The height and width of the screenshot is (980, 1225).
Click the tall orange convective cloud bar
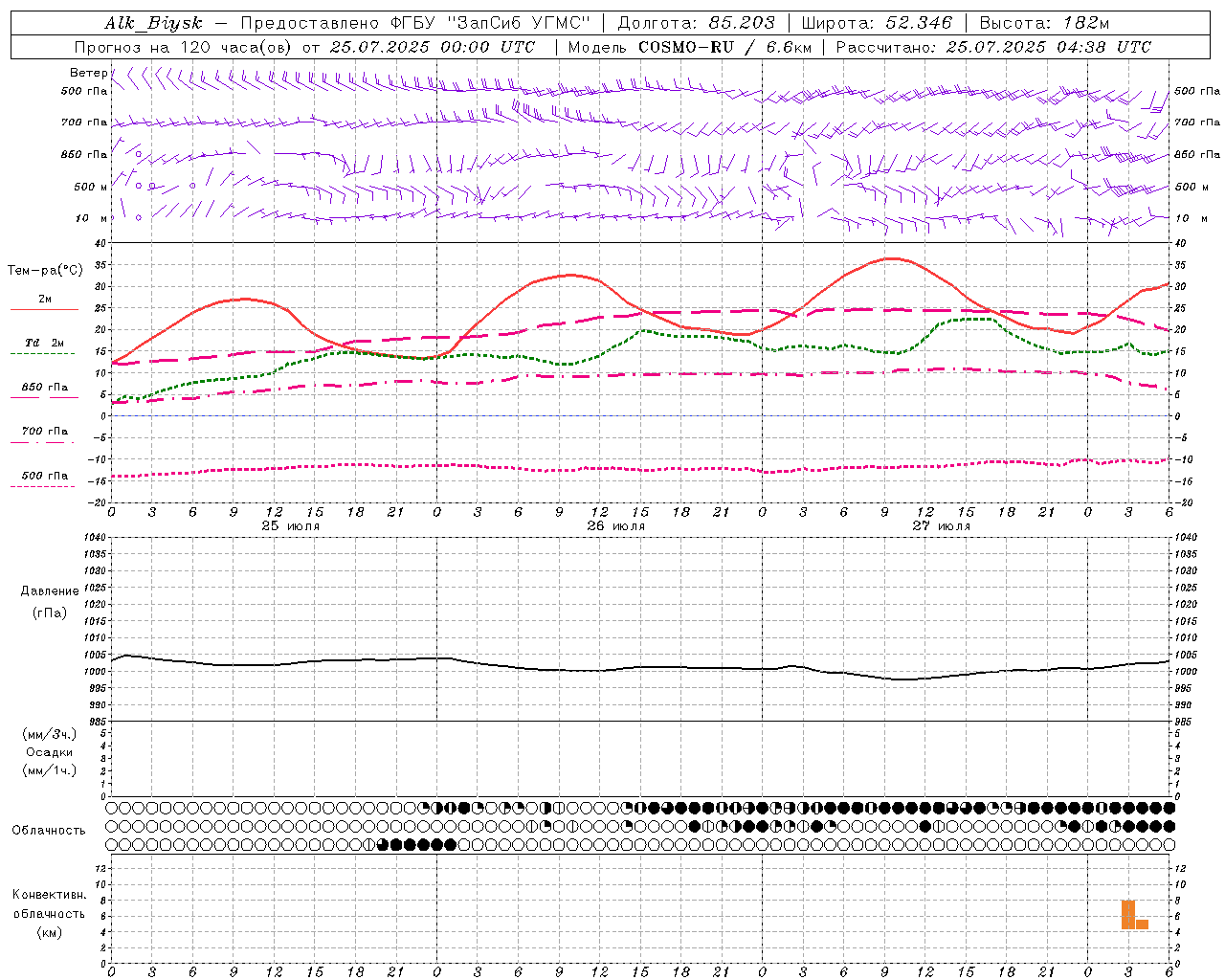click(x=1128, y=915)
